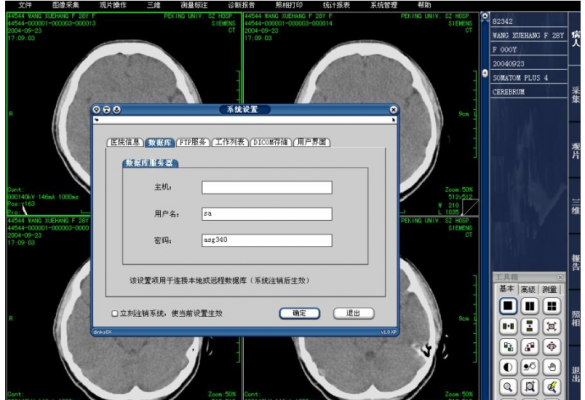Click the round button atop right panel strip
Viewport: 585px width, 400px height.
tap(485, 16)
